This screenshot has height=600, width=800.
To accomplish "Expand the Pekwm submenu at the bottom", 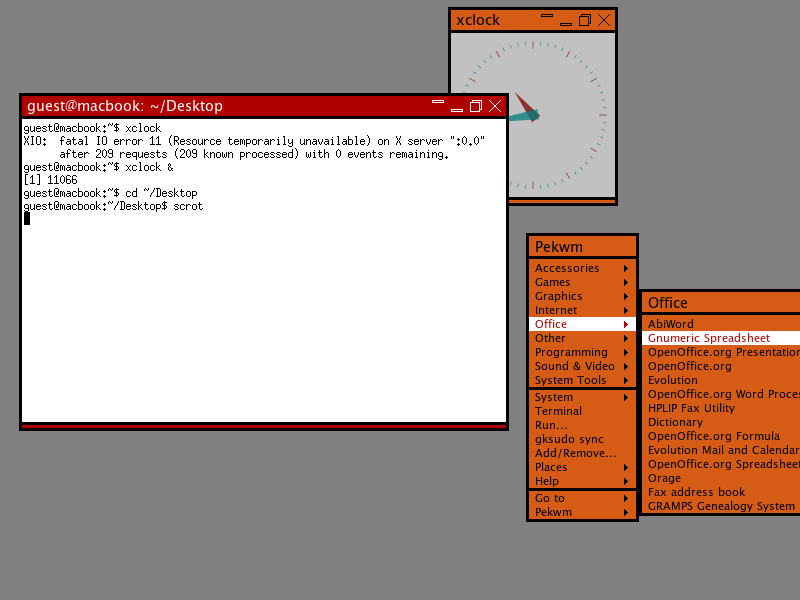I will [582, 512].
